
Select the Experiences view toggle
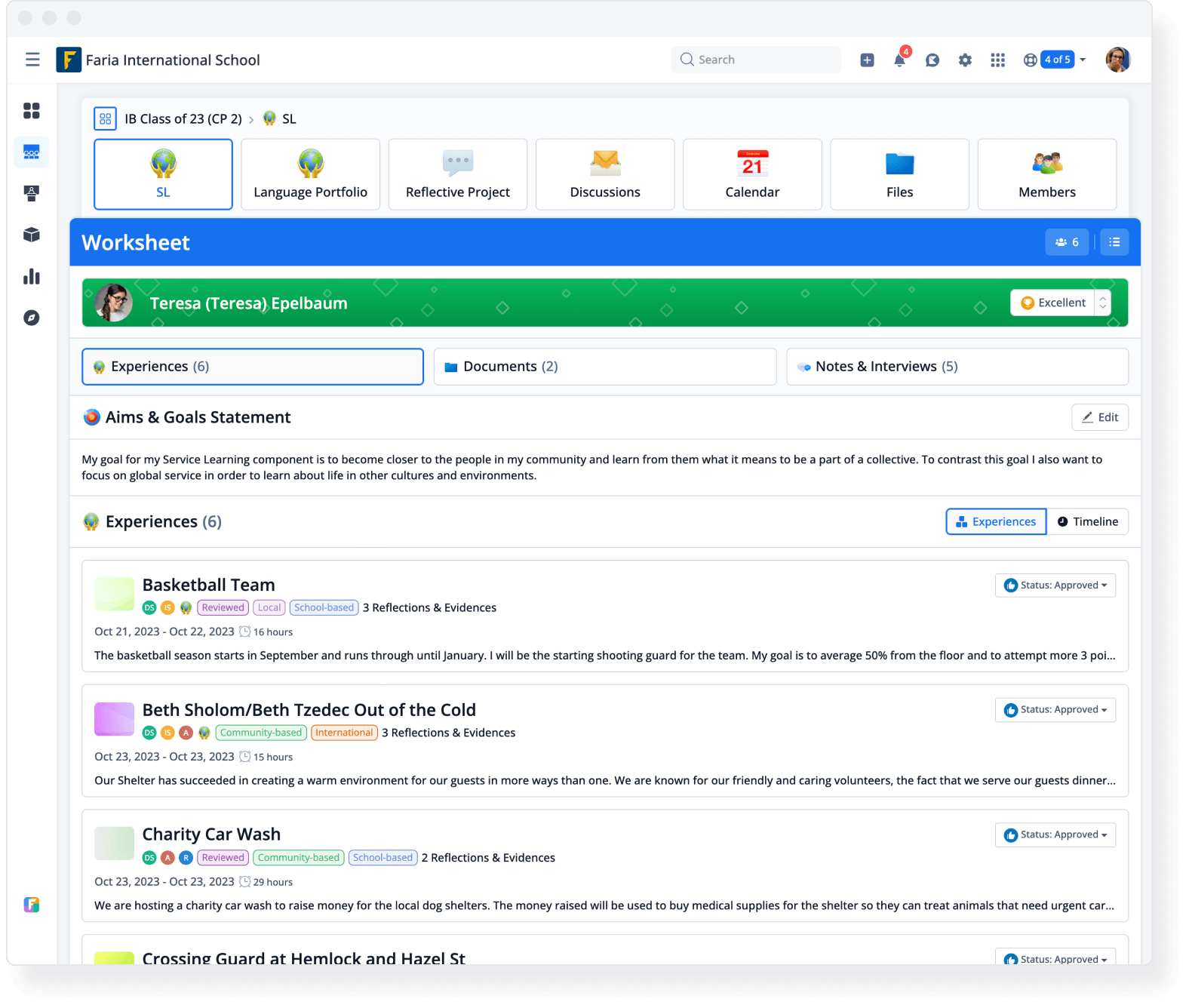996,521
